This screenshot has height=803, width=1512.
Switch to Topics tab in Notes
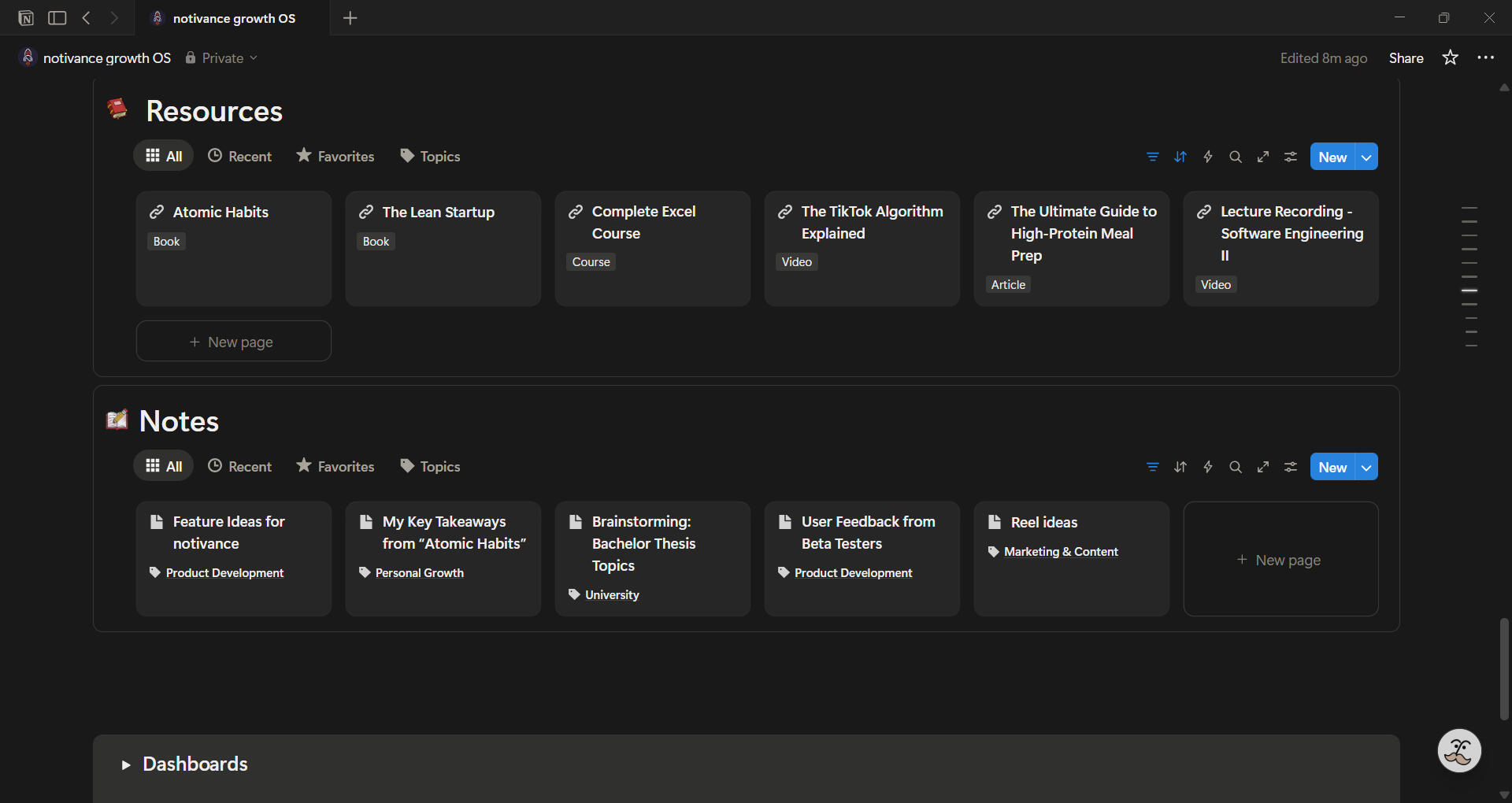click(x=430, y=466)
